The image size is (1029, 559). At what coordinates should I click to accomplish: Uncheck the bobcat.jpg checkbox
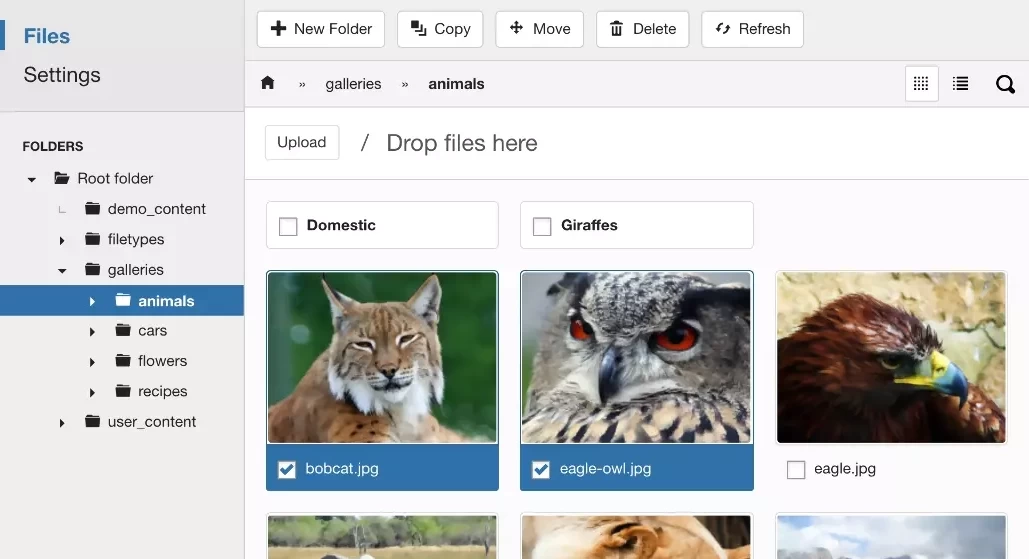click(287, 469)
